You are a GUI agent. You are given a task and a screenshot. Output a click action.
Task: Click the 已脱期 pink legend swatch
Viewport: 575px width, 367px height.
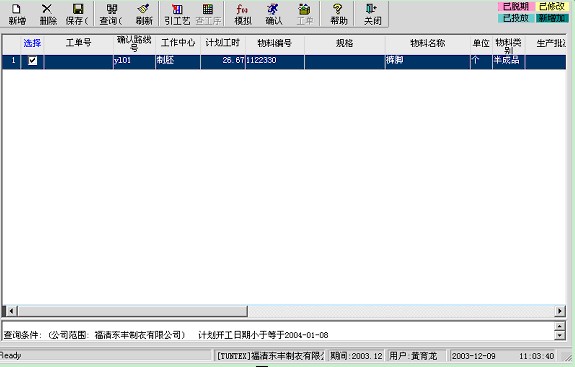515,7
